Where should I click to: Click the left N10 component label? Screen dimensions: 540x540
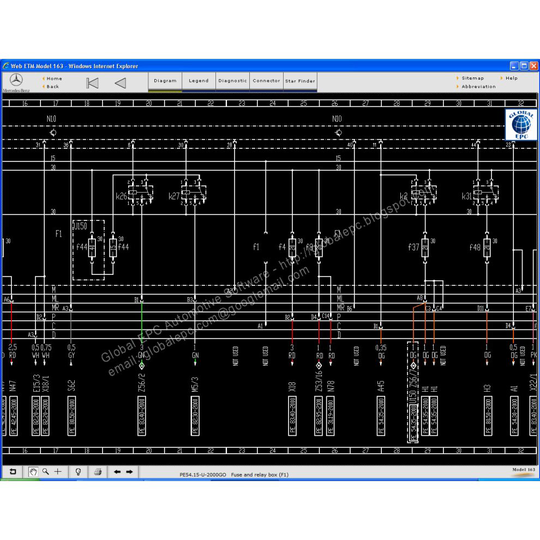pyautogui.click(x=51, y=119)
